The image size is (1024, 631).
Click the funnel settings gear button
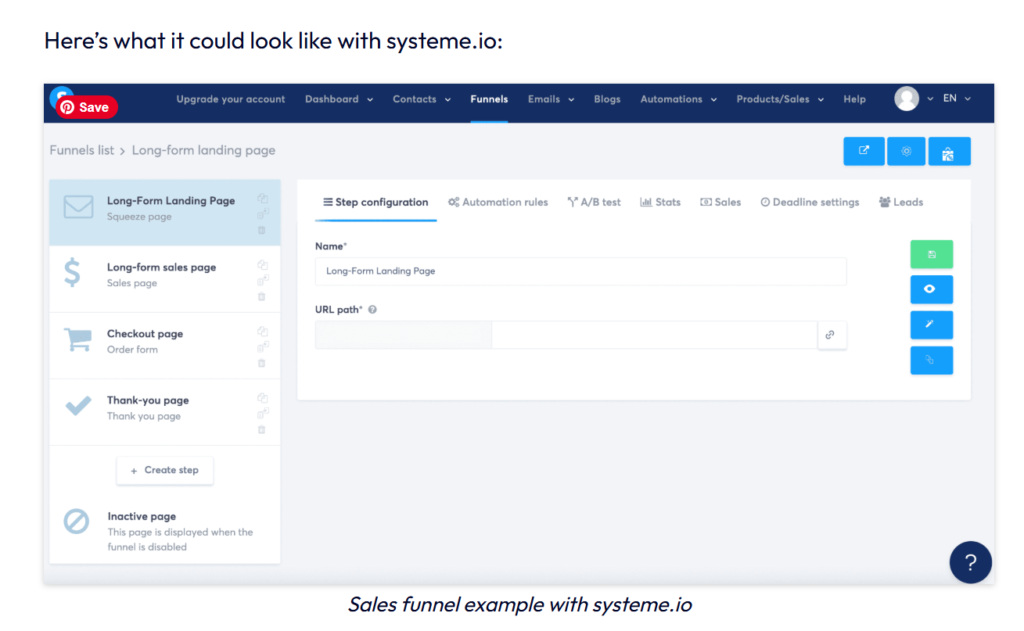(x=906, y=151)
